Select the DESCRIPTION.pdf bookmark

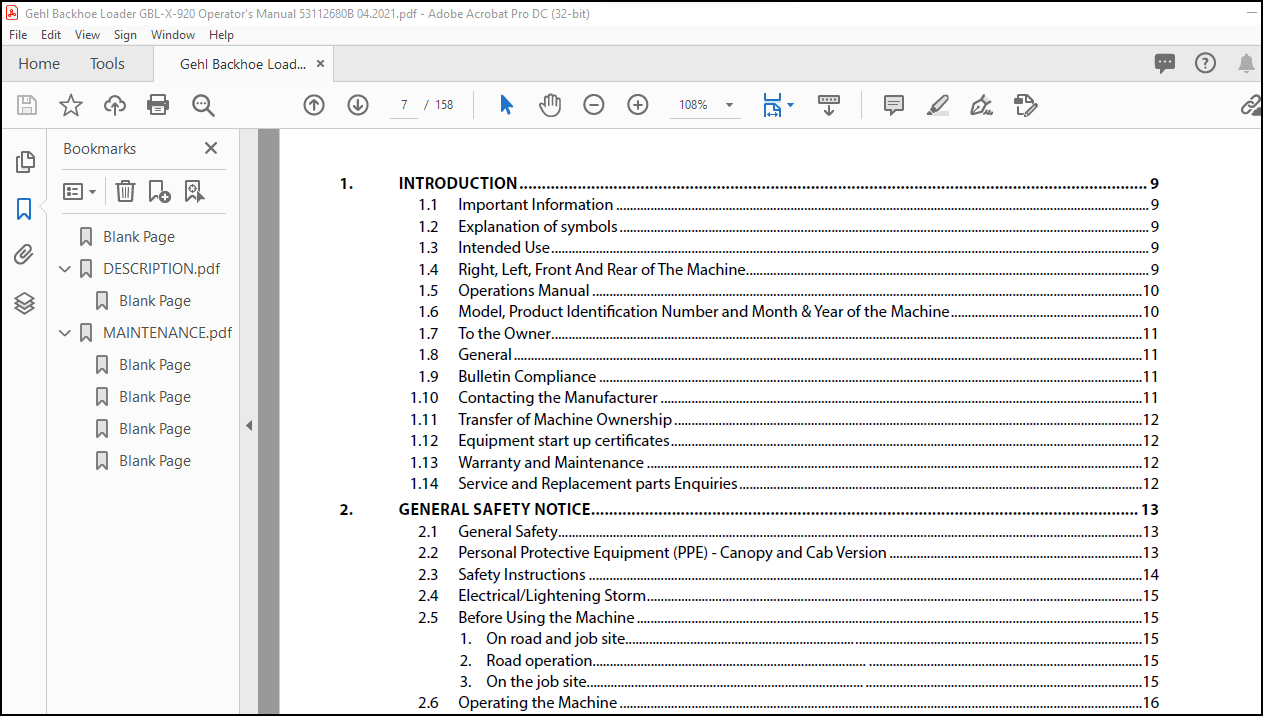162,269
